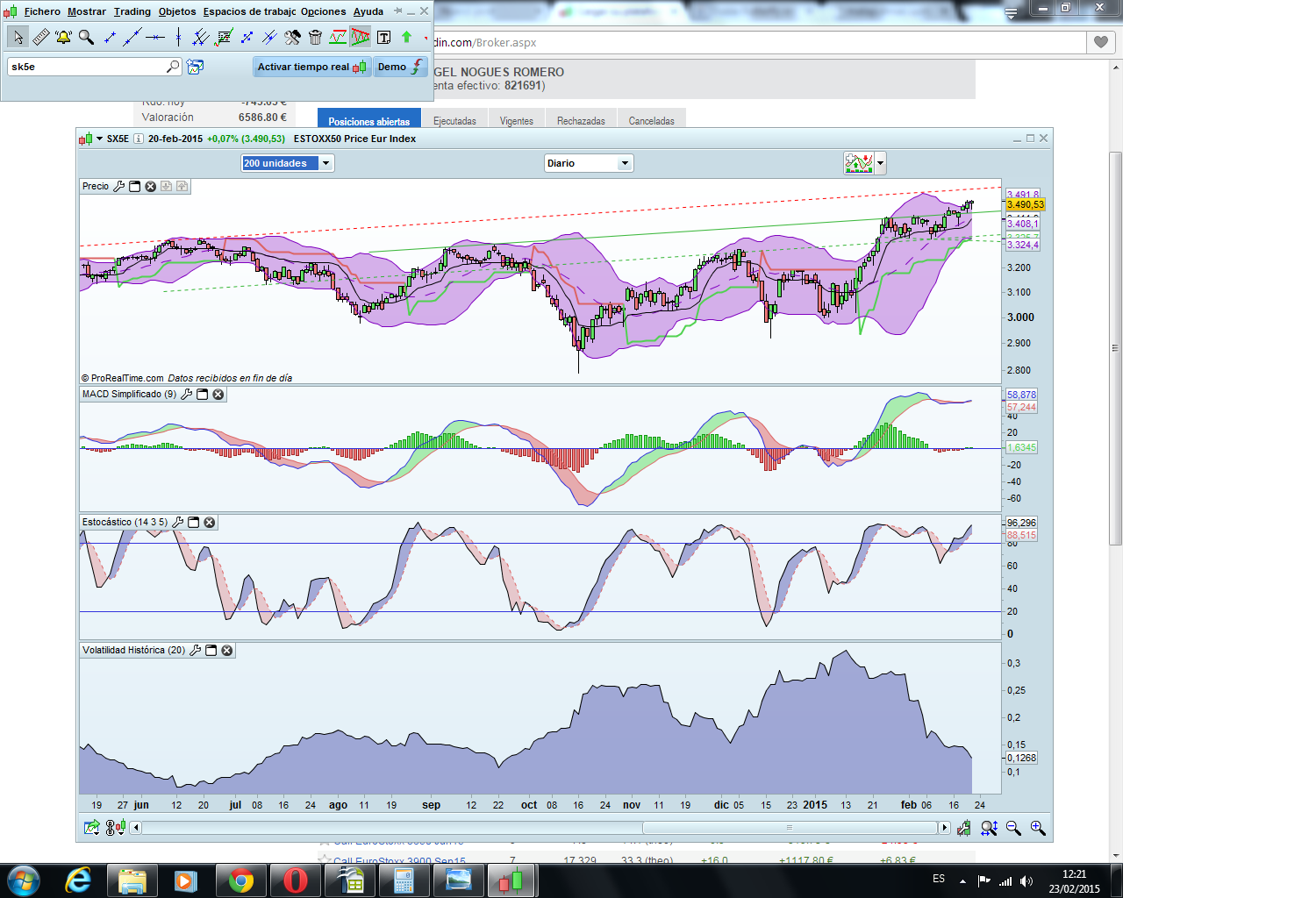
Task: Open alerts with the bell icon
Action: 63,37
